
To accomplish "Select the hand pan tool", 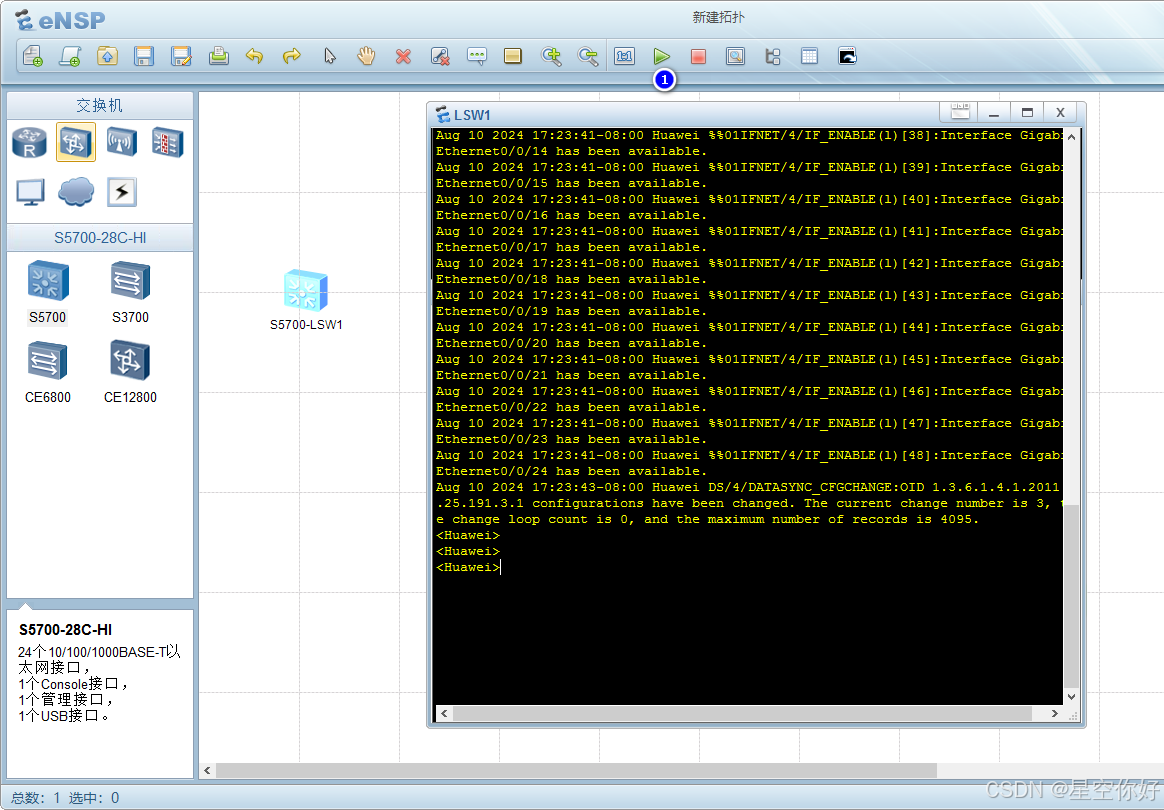I will 366,56.
